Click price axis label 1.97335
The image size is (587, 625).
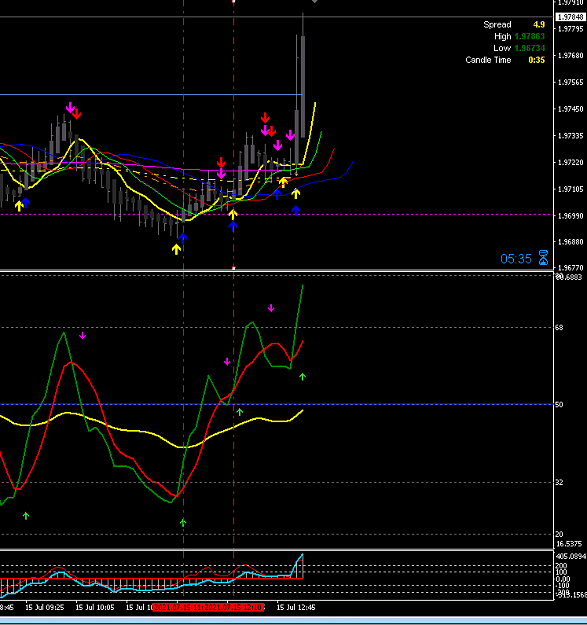coord(571,136)
